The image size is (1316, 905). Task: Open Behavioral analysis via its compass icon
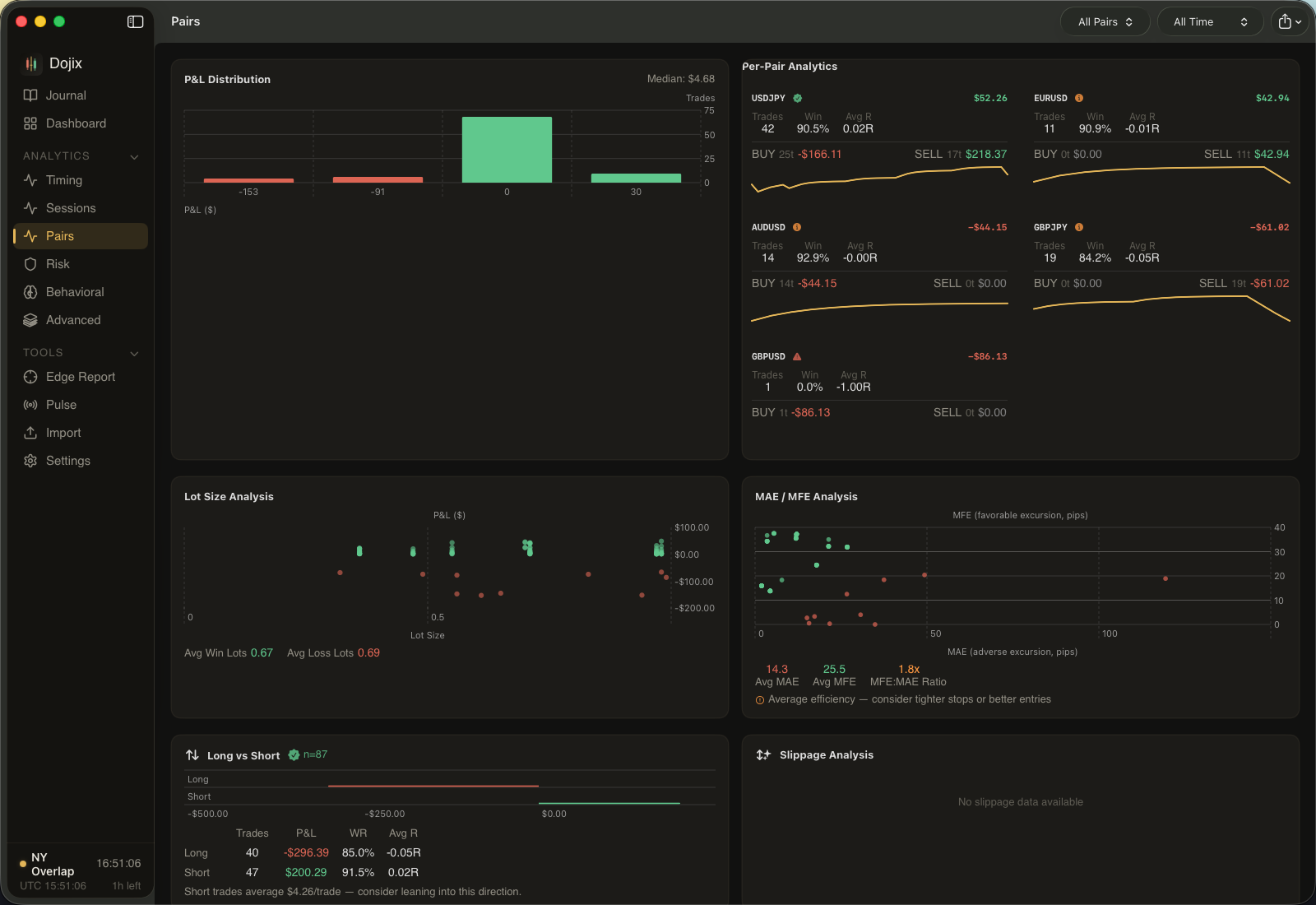point(30,291)
